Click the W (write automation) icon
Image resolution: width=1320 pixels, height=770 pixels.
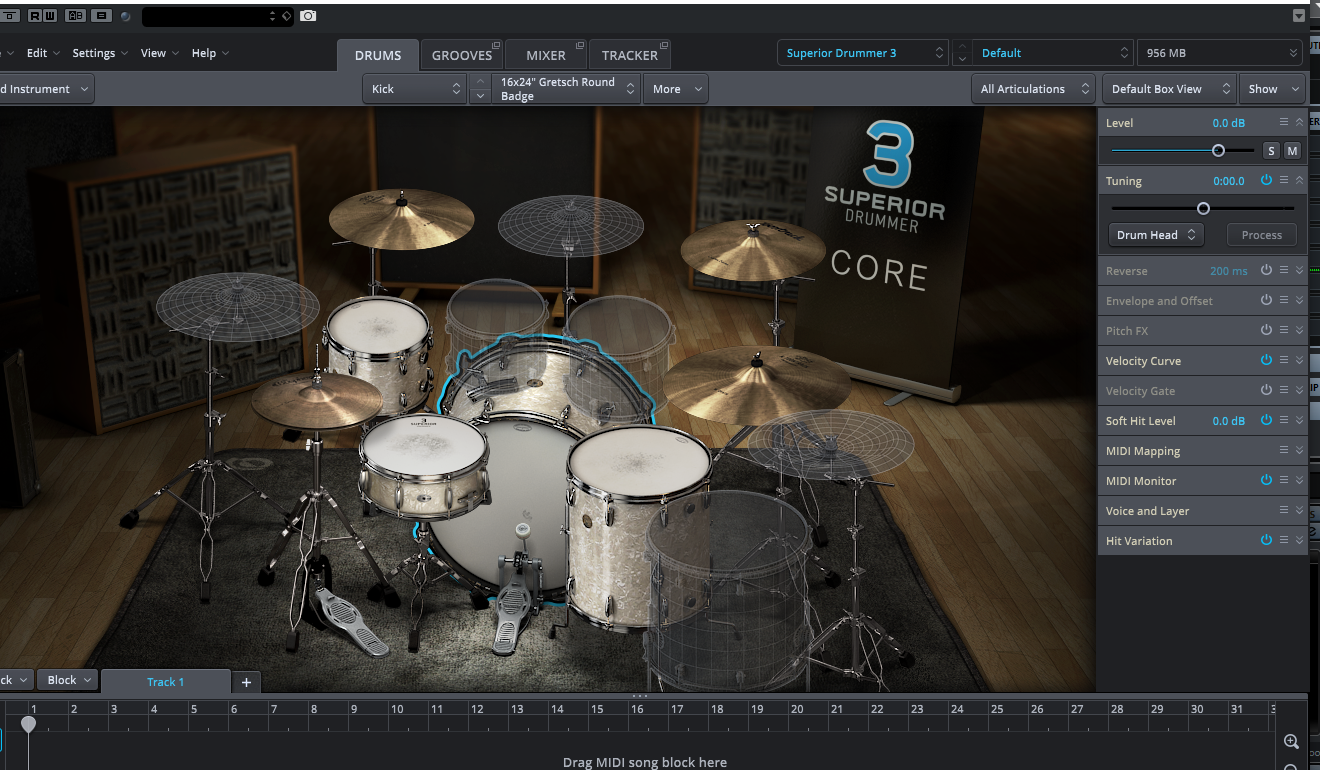(x=49, y=16)
